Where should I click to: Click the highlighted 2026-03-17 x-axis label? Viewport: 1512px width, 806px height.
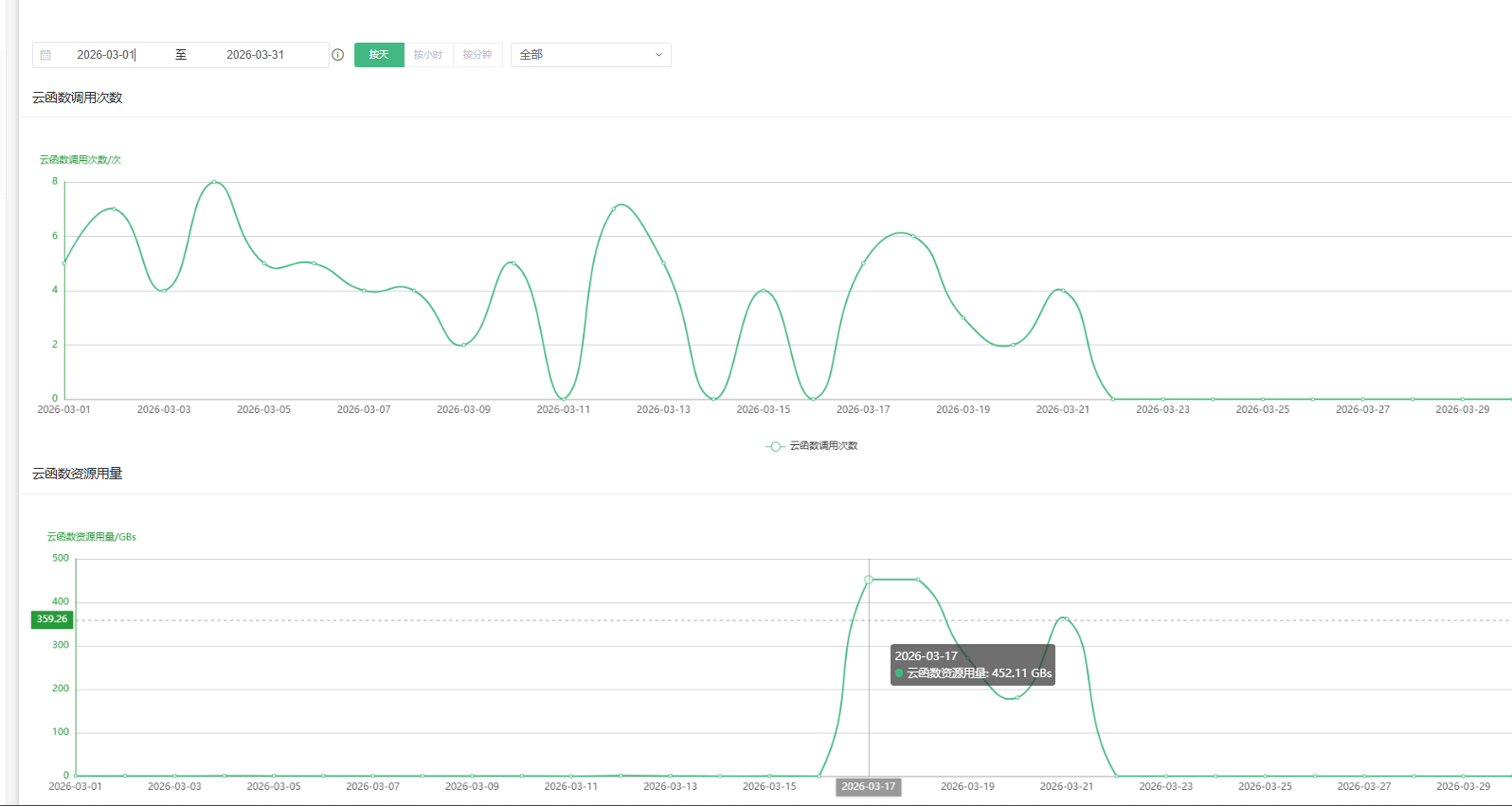point(868,786)
